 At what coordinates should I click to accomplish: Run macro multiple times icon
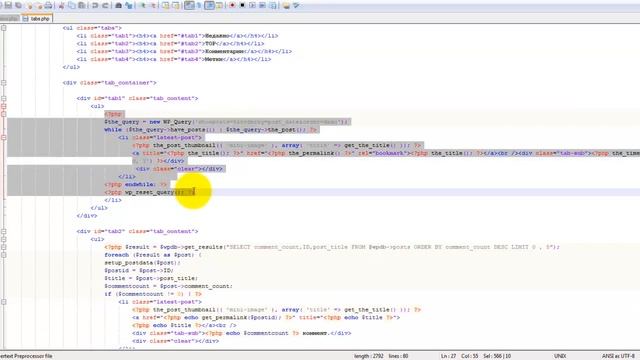[262, 5]
